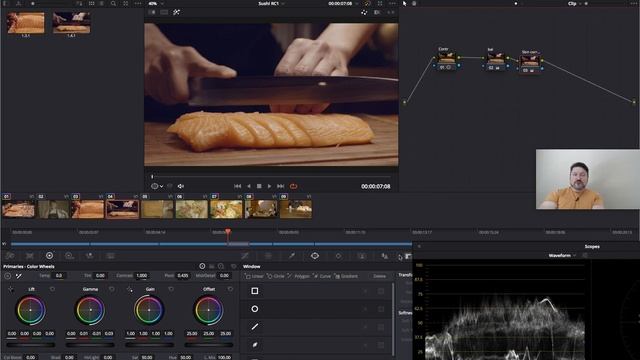Select the Color Wheels palette icon
This screenshot has height=360, width=640.
(49, 256)
